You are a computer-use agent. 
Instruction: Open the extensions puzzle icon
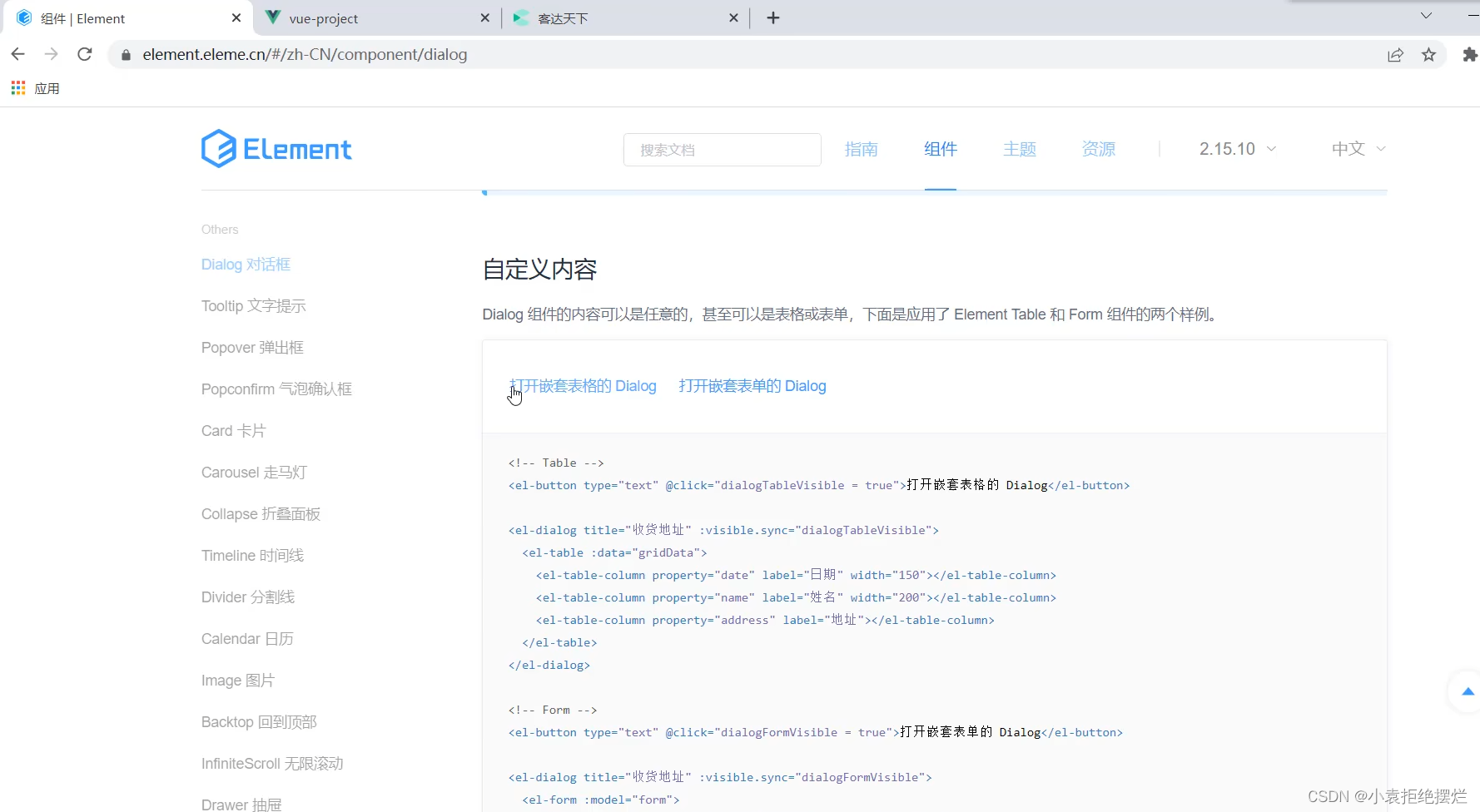click(1470, 55)
